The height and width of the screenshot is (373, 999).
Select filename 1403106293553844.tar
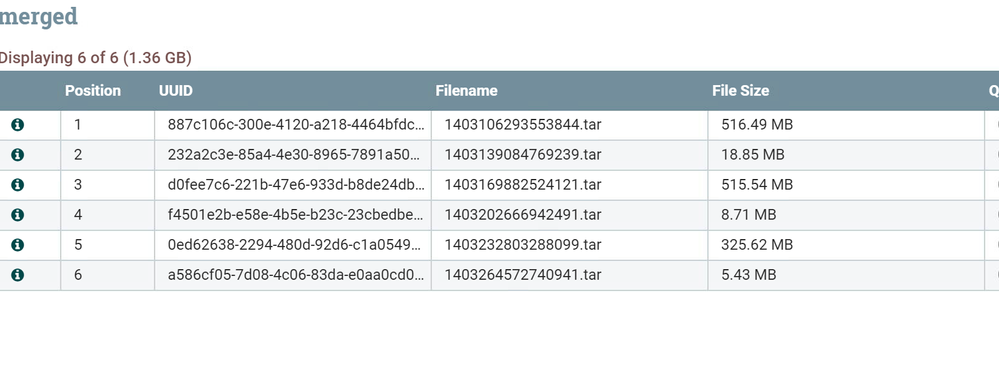pyautogui.click(x=523, y=125)
